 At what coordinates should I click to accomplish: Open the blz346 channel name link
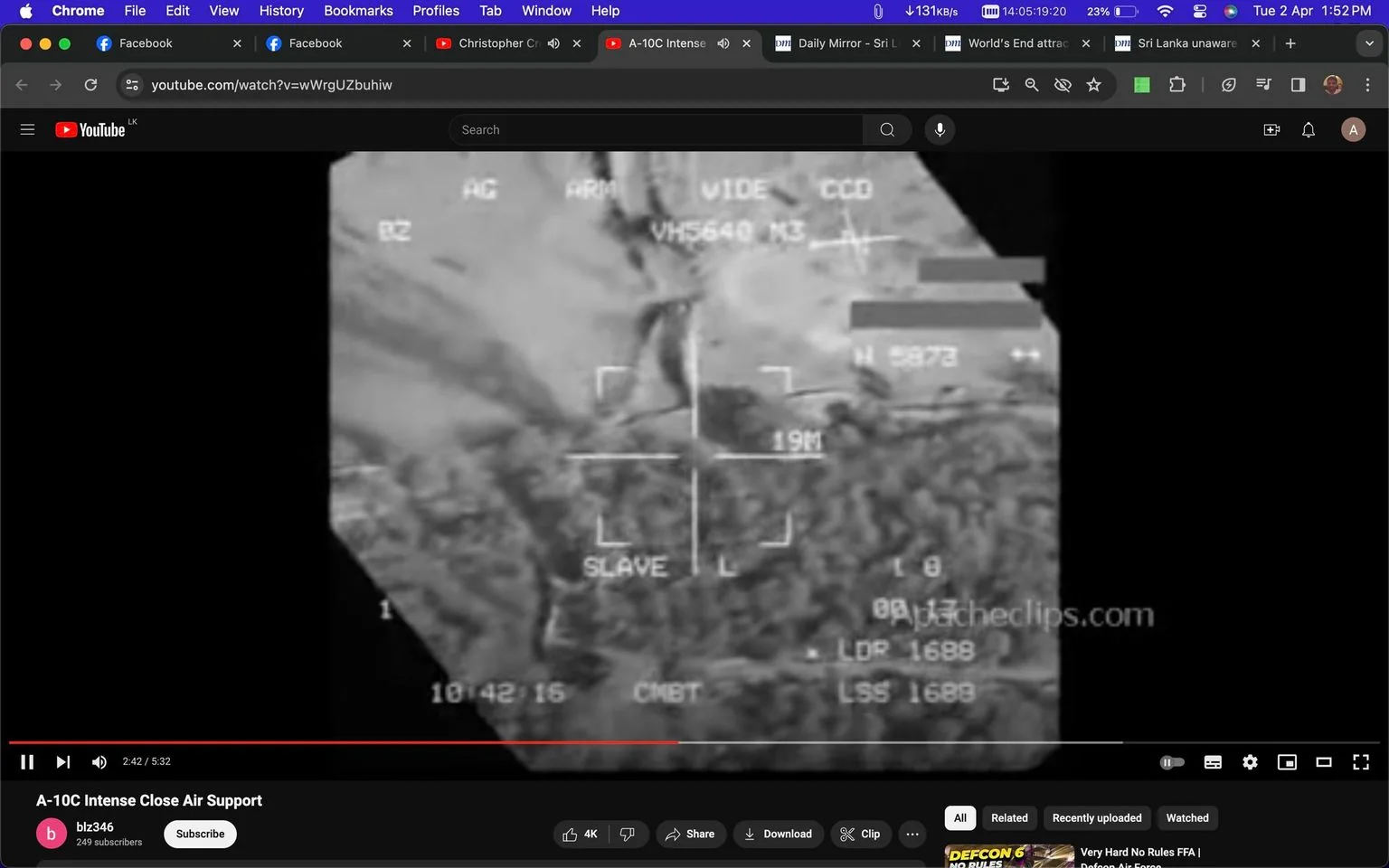click(x=95, y=826)
